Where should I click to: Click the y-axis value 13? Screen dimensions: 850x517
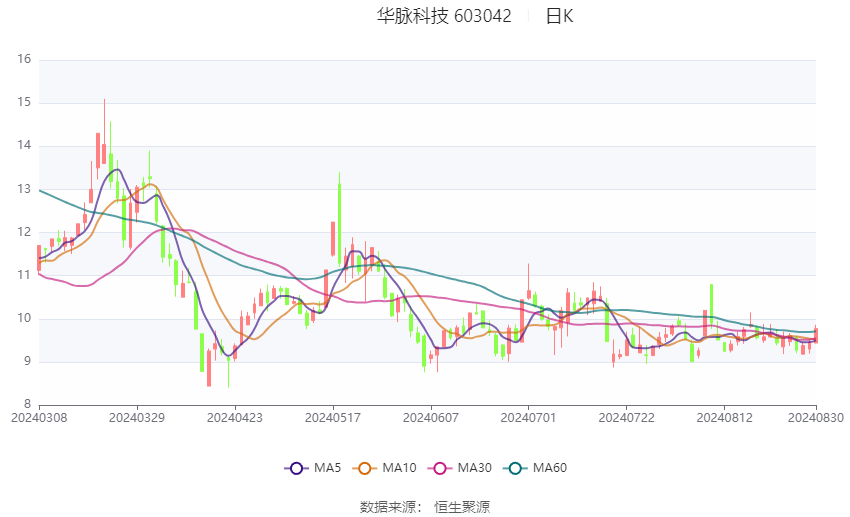[x=24, y=189]
